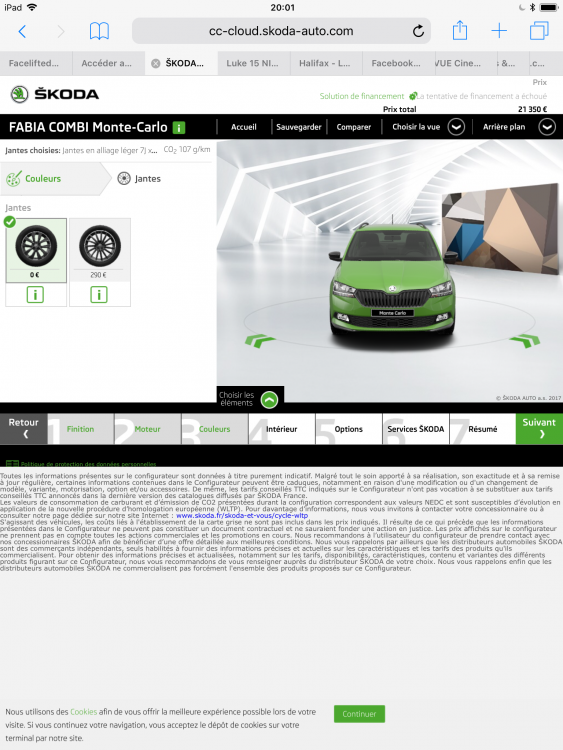Select the 290 € alloy wheel
Screen dimensions: 563x750
click(99, 250)
